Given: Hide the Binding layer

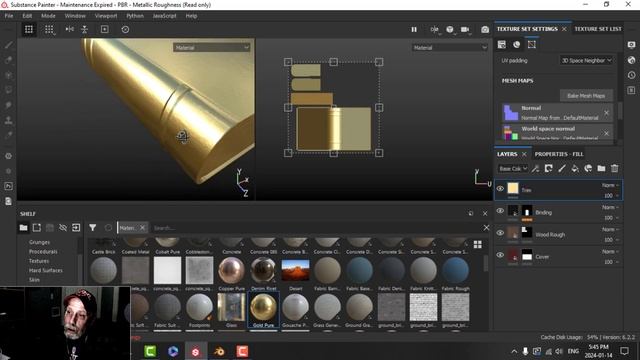Looking at the screenshot, I should [500, 211].
